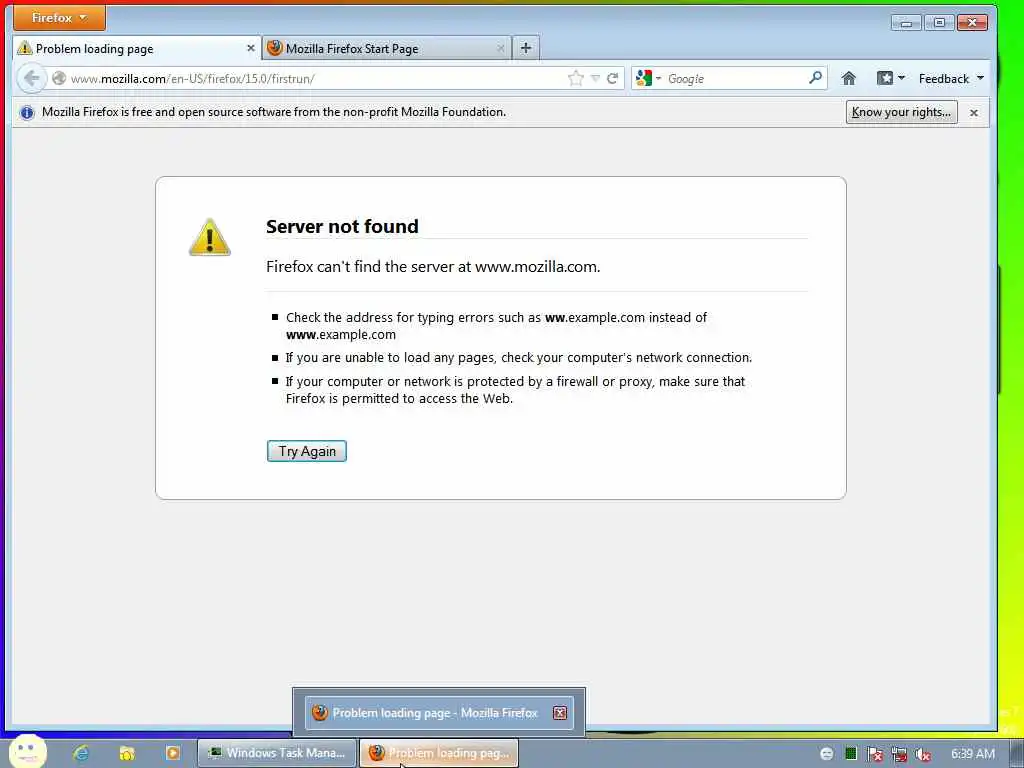Open the file explorer taskbar icon
The height and width of the screenshot is (768, 1024).
(x=127, y=754)
